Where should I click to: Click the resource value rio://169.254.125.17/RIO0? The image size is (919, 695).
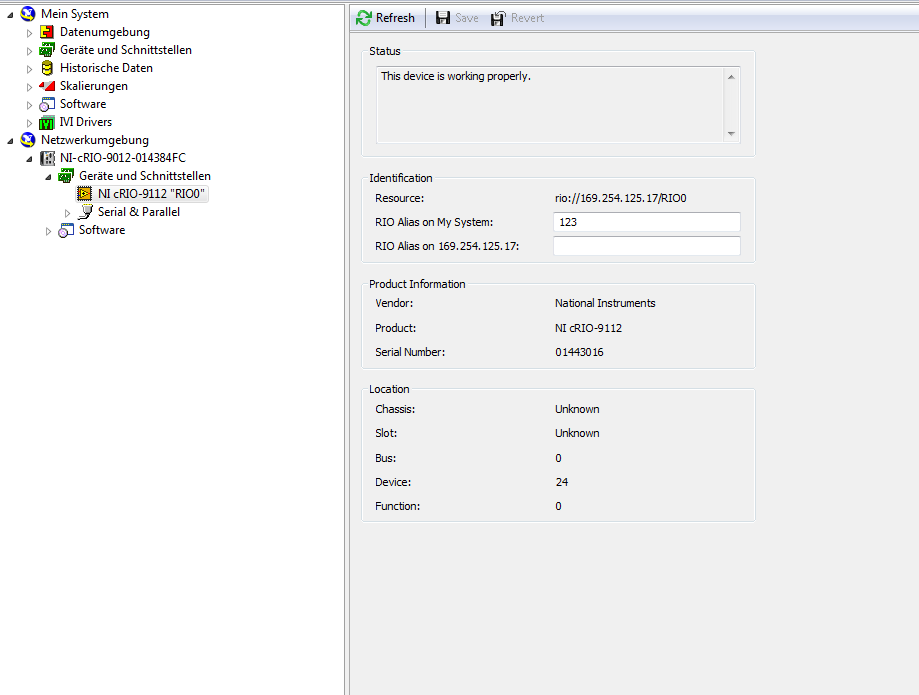[621, 198]
